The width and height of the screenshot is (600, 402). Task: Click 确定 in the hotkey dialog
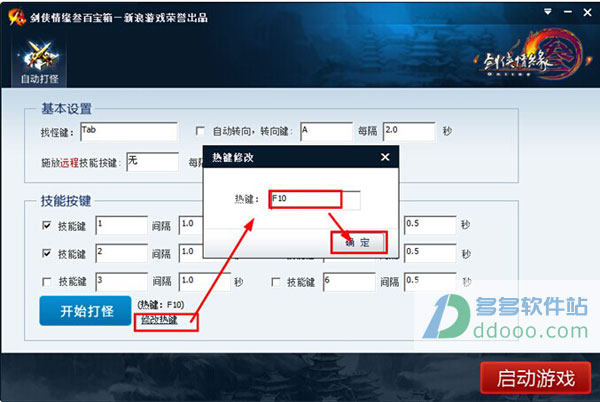[x=359, y=242]
